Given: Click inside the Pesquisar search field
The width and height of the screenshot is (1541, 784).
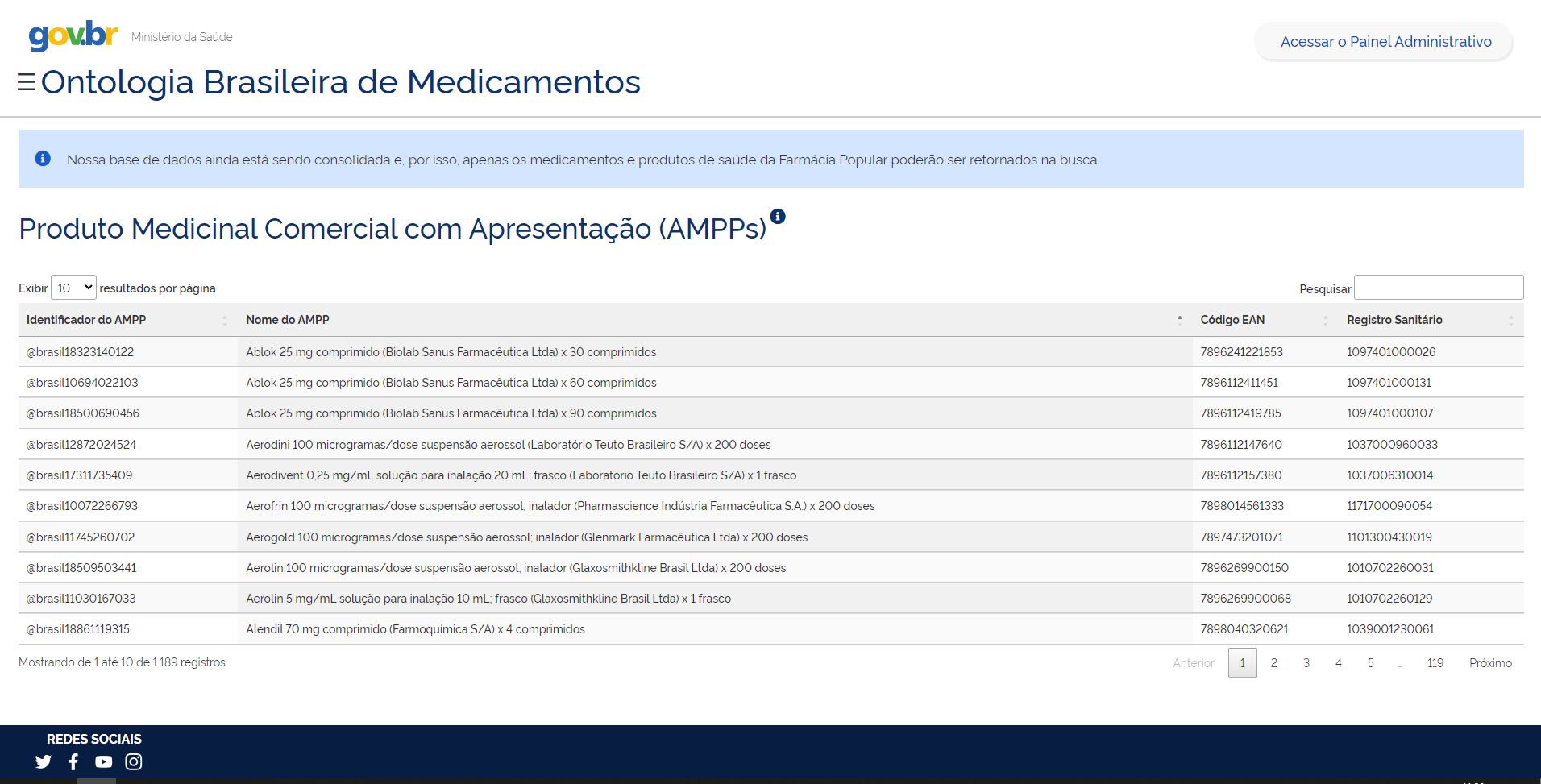Looking at the screenshot, I should tap(1439, 287).
